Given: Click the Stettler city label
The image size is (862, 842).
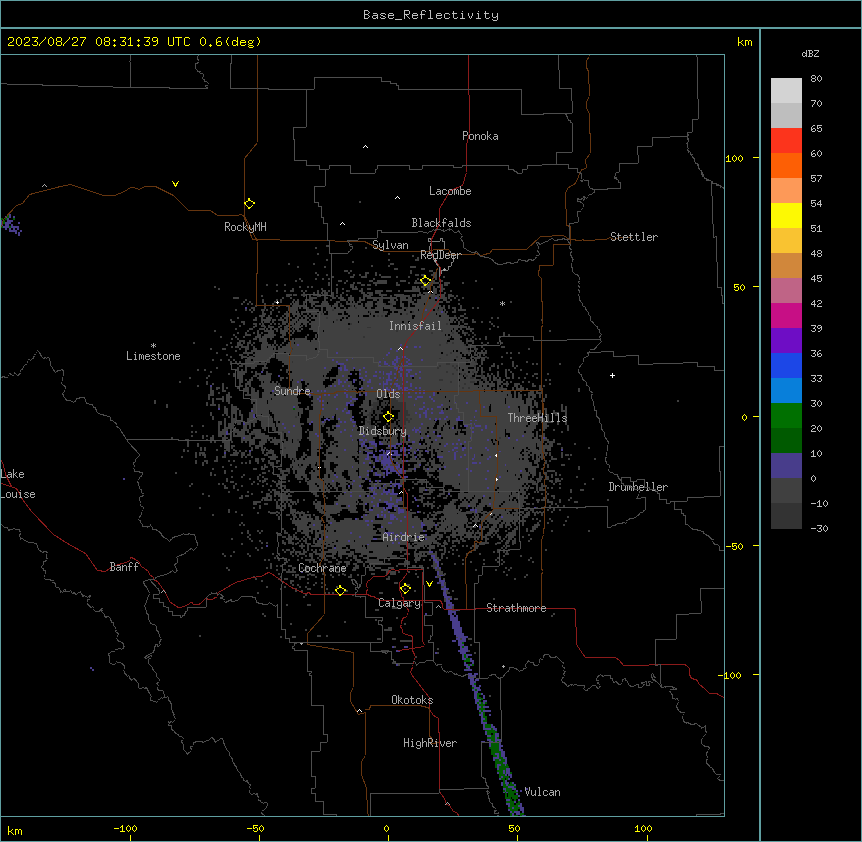Looking at the screenshot, I should pyautogui.click(x=634, y=237).
